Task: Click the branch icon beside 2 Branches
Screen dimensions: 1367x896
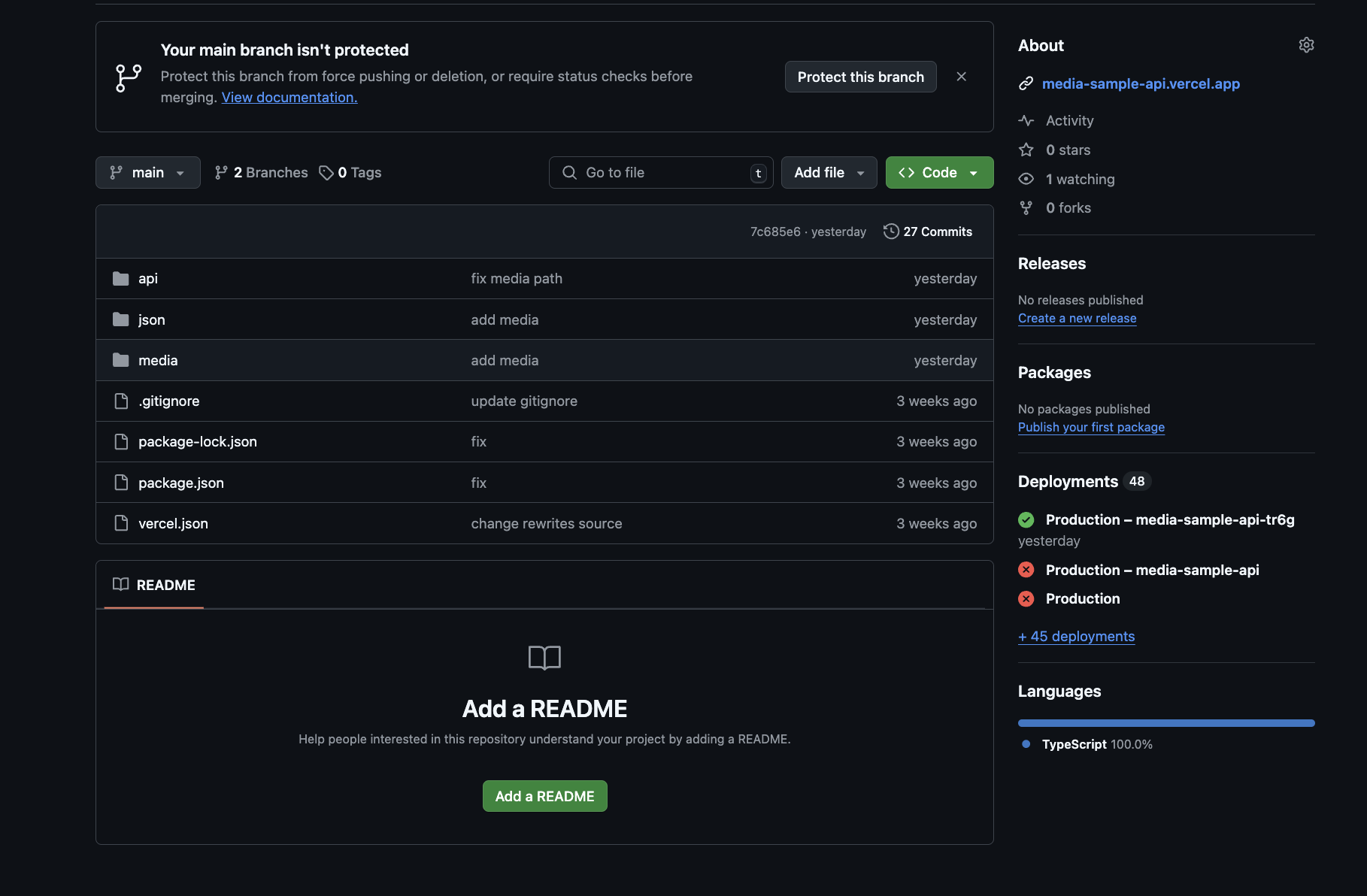Action: point(221,173)
